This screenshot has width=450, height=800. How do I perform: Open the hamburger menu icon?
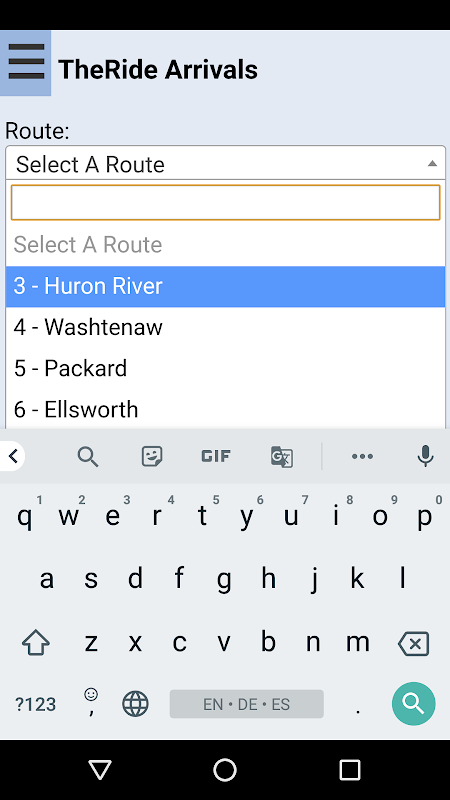[x=26, y=62]
